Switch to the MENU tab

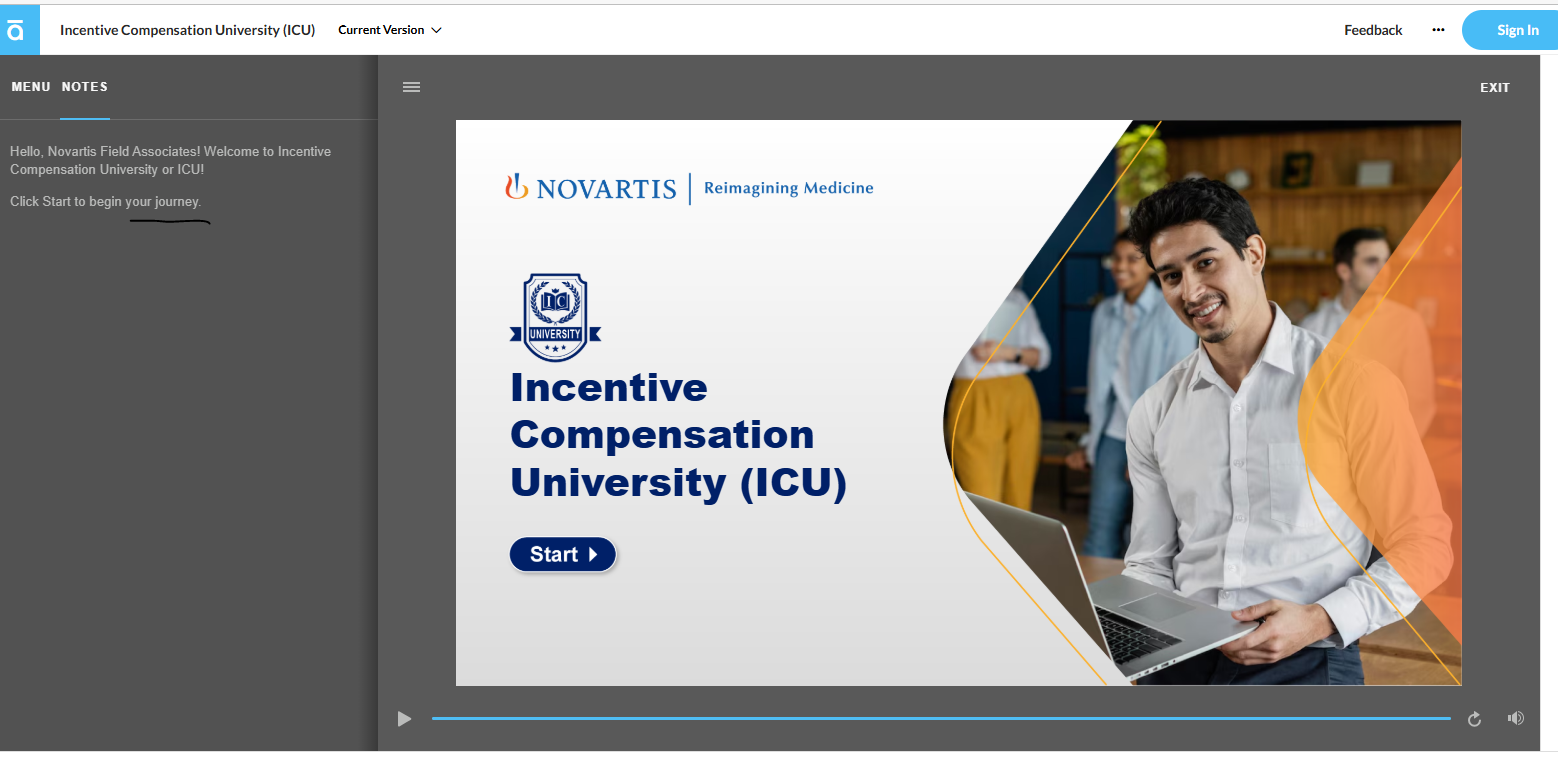pyautogui.click(x=31, y=87)
